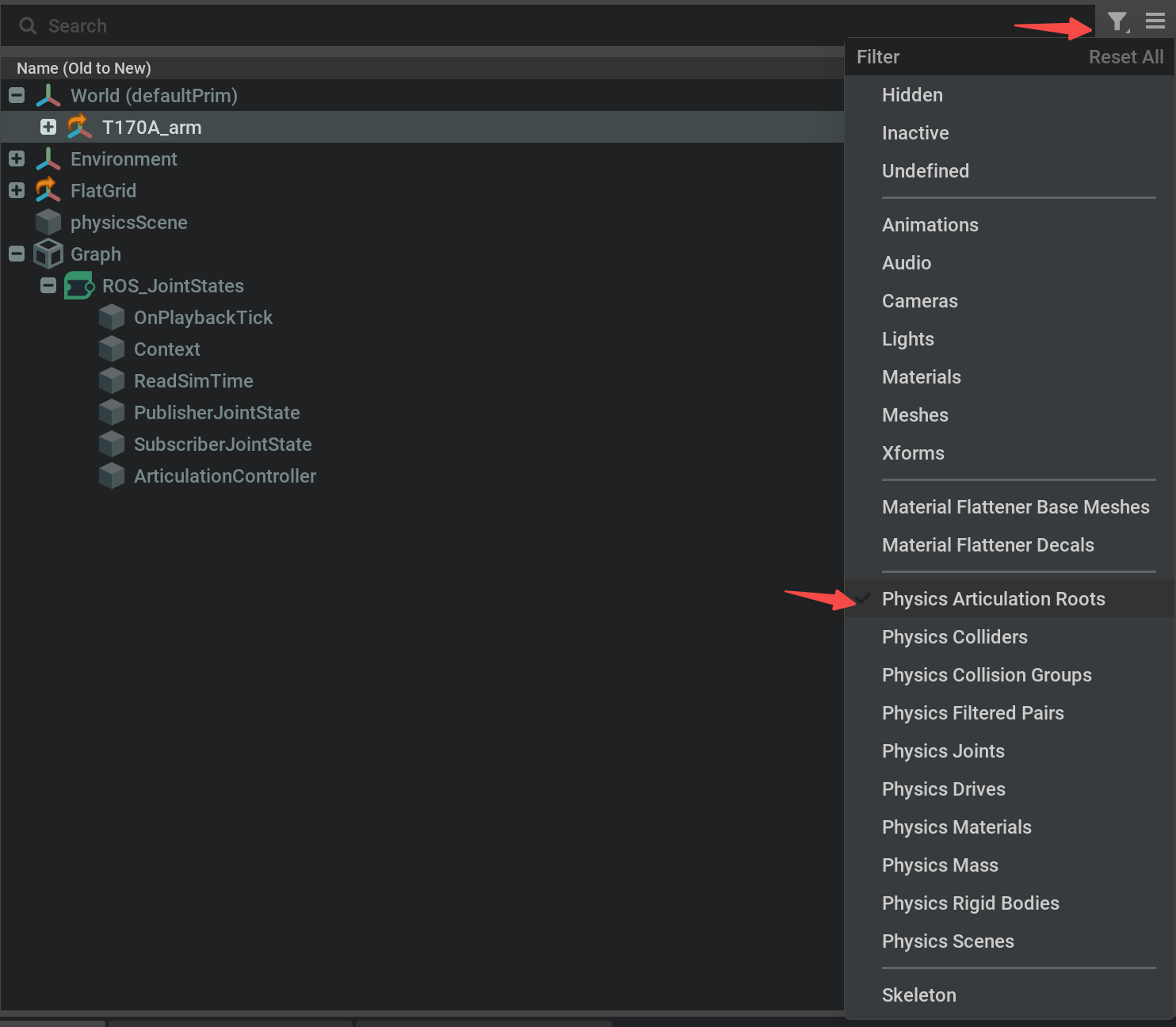1176x1027 pixels.
Task: Select the ReadSimTime row label
Action: 193,381
